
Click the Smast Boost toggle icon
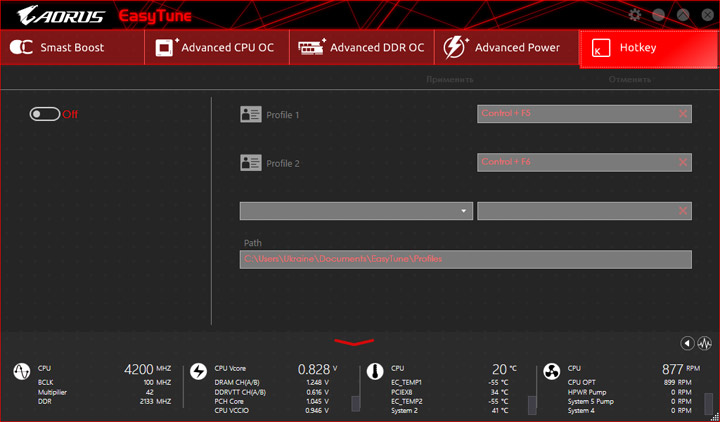click(21, 47)
